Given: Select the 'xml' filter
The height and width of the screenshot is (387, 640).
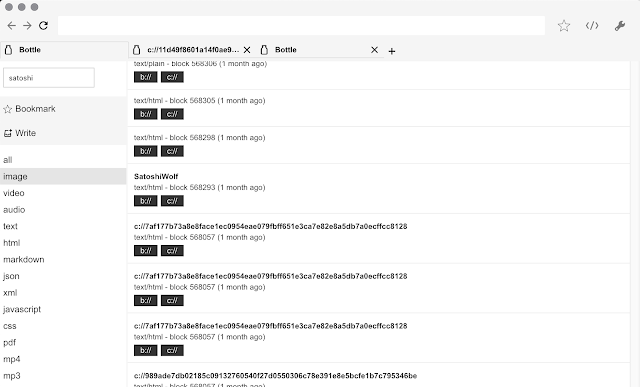Looking at the screenshot, I should pyautogui.click(x=63, y=293).
